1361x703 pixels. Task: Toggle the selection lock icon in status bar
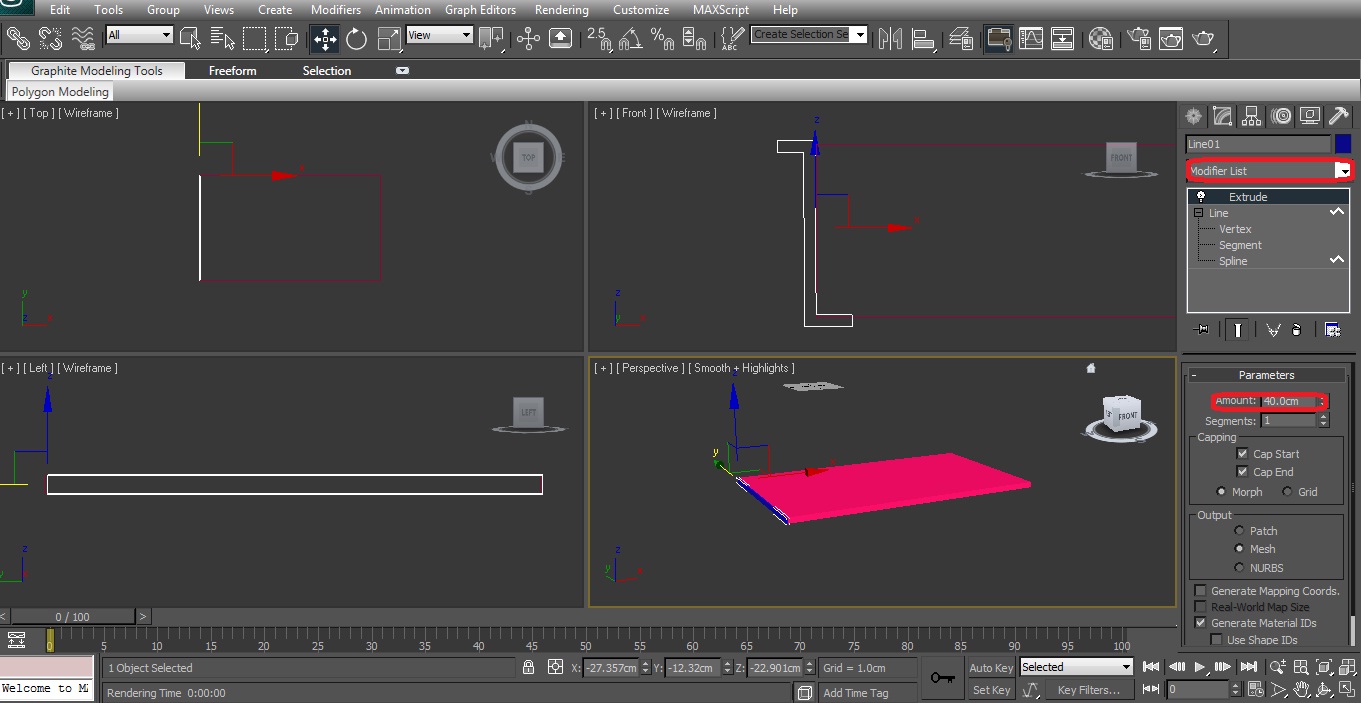coord(528,667)
